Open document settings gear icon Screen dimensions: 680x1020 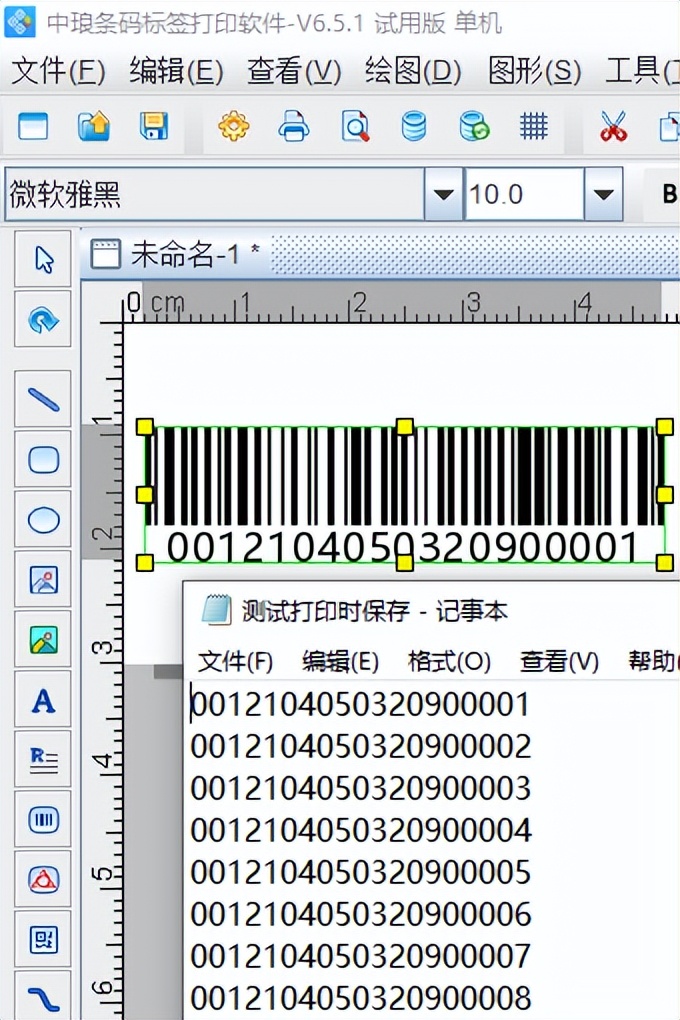tap(234, 126)
